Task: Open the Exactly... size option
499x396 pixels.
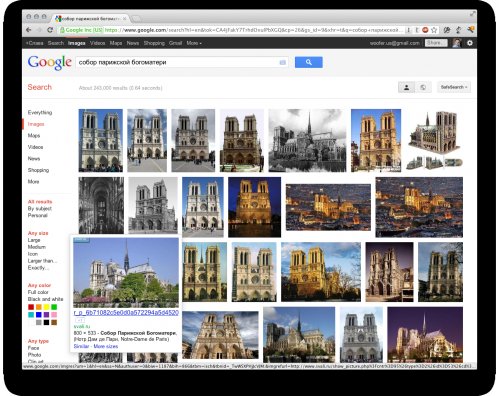Action: (x=38, y=268)
